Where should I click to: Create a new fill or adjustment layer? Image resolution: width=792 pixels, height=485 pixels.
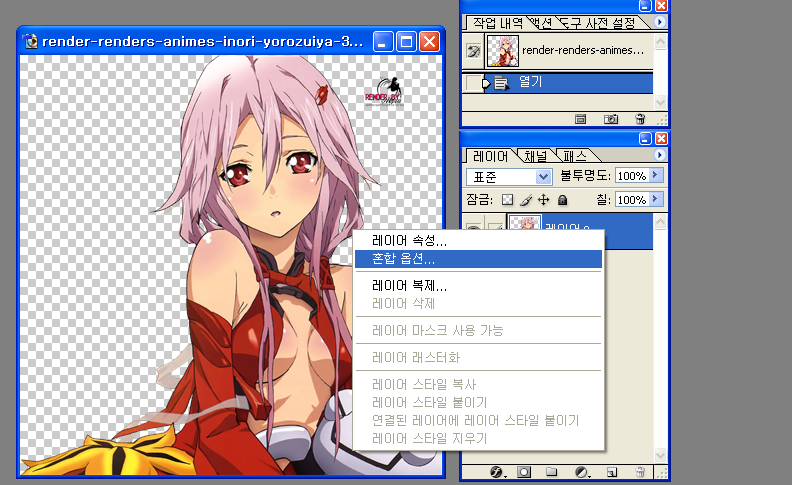pyautogui.click(x=581, y=470)
